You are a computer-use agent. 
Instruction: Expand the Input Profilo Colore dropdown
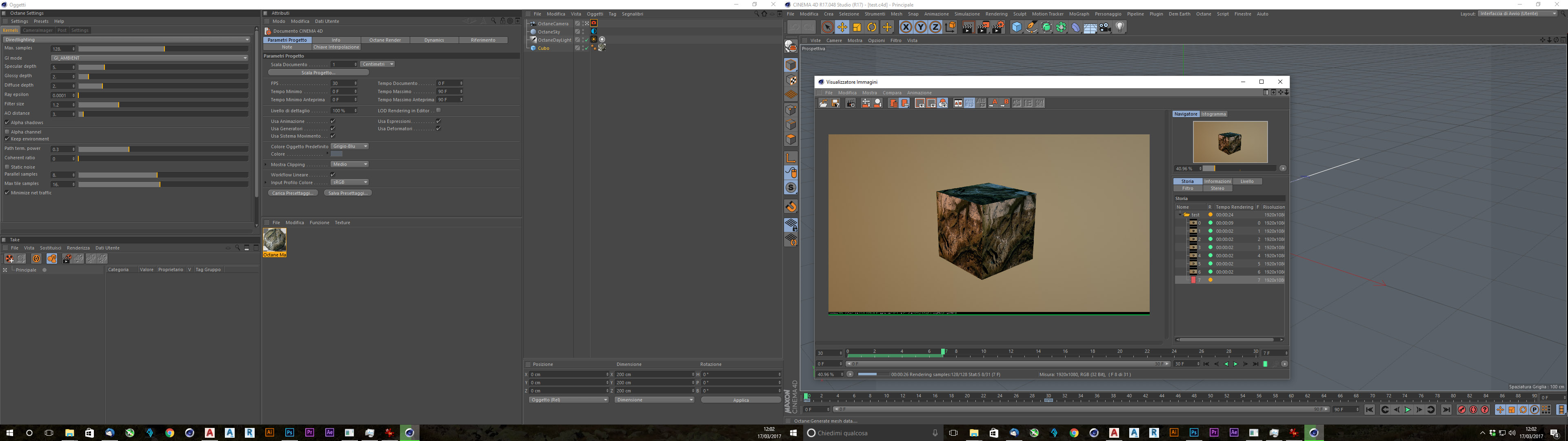349,182
